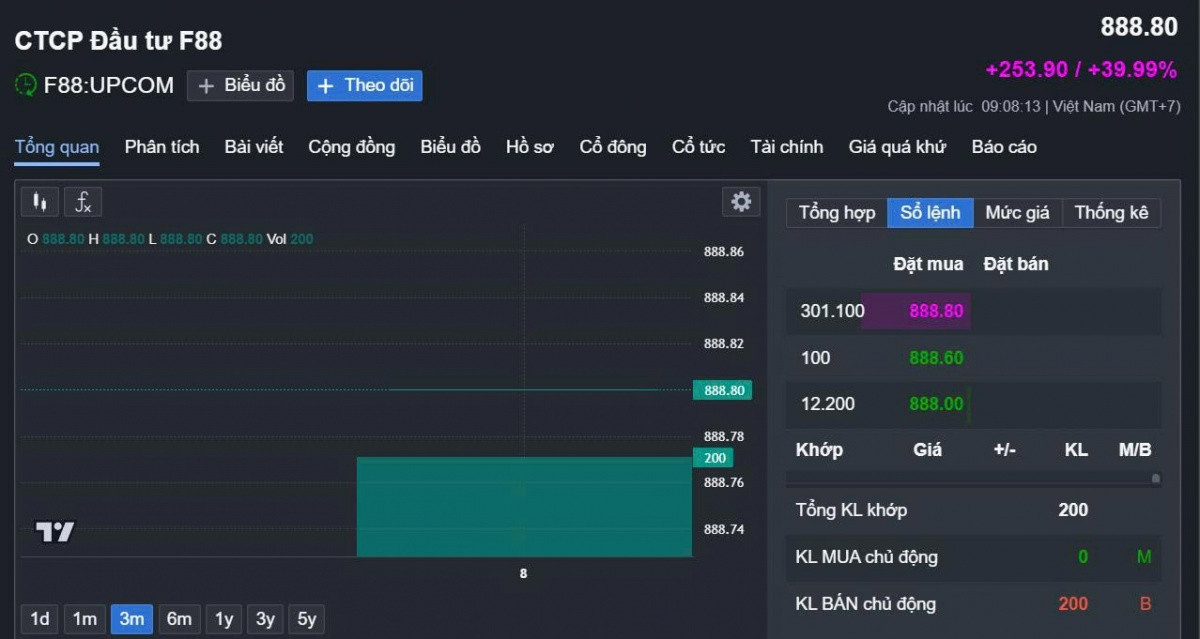This screenshot has width=1200, height=639.
Task: Click the clock status icon beside F88:UPCOM
Action: (x=26, y=85)
